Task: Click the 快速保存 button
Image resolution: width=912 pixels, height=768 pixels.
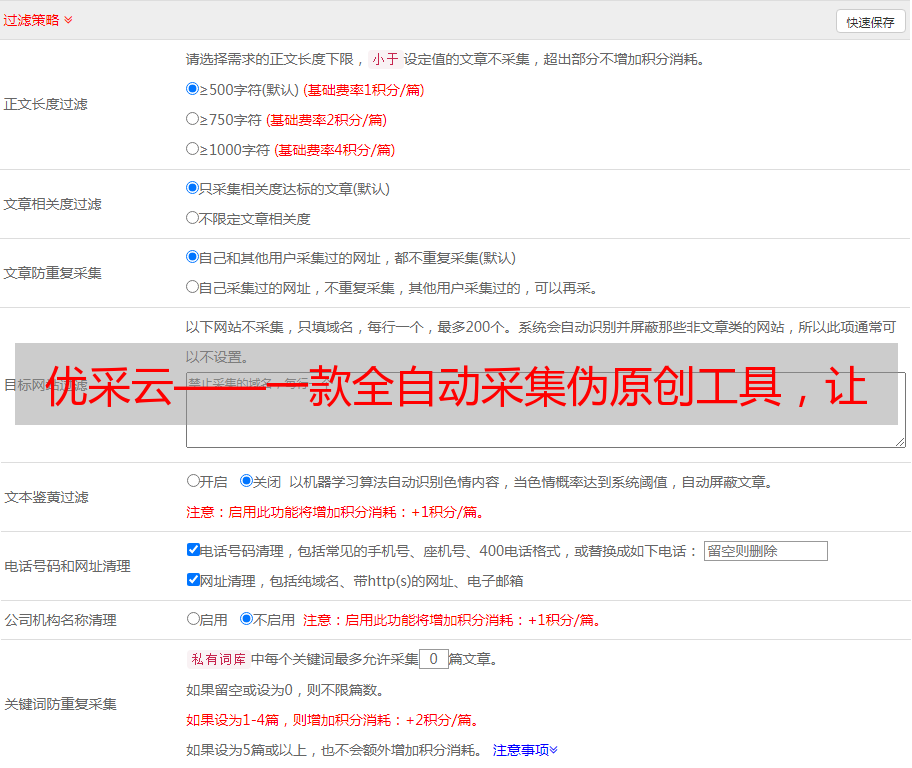Action: pyautogui.click(x=870, y=22)
